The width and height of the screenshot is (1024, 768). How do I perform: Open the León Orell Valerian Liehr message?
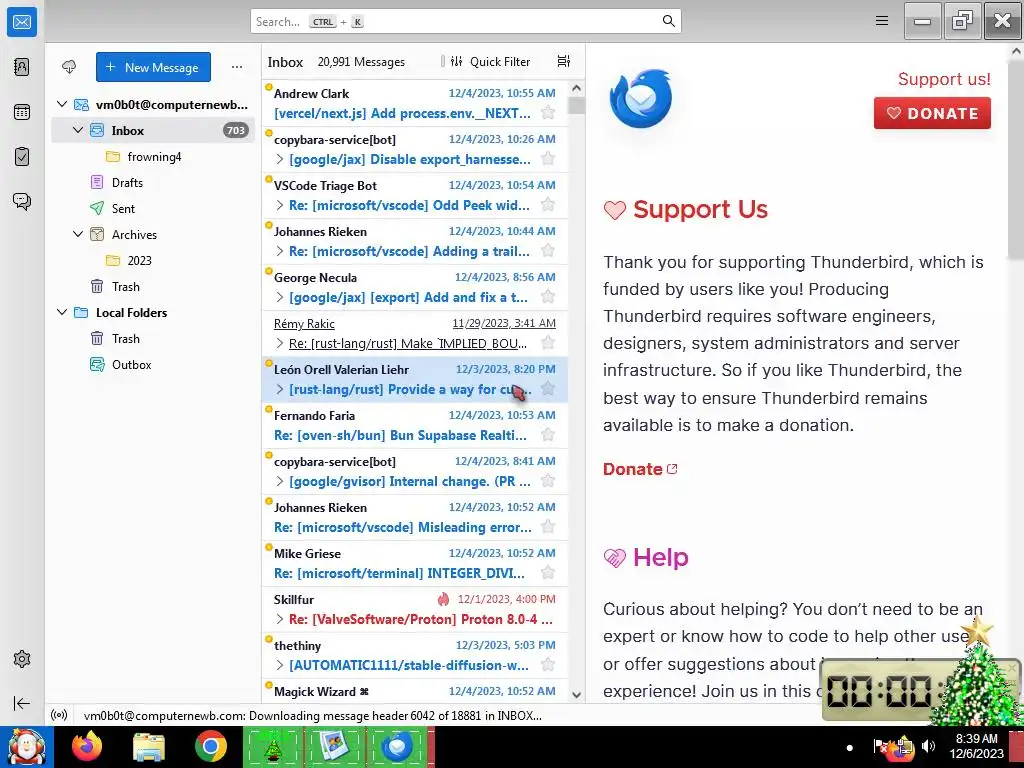(x=415, y=379)
